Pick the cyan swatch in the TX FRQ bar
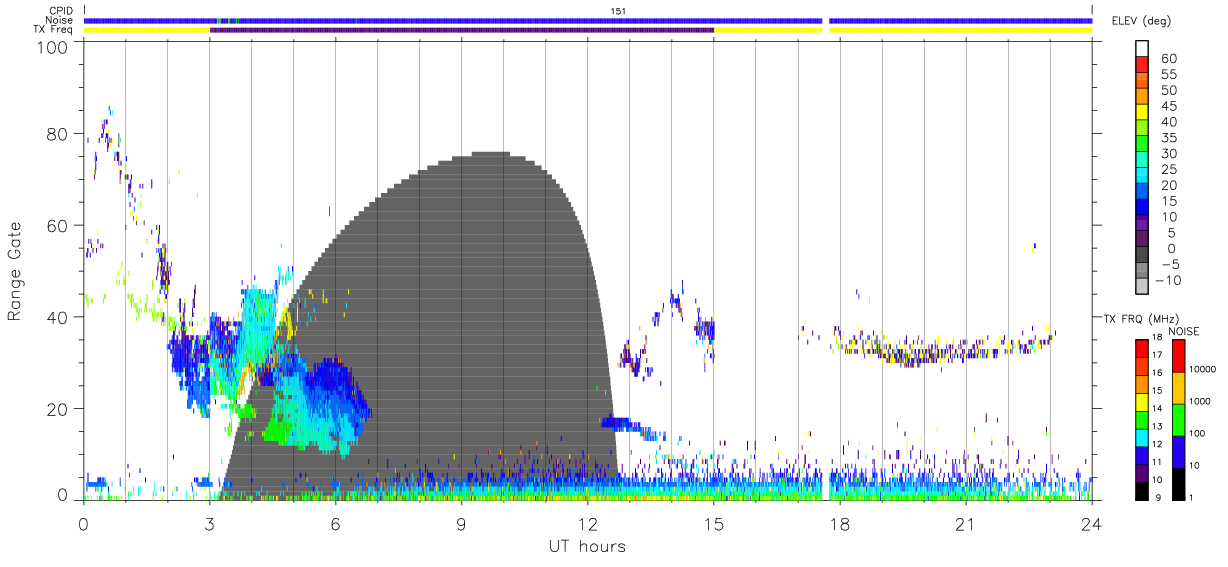The image size is (1228, 567). [x=1142, y=438]
